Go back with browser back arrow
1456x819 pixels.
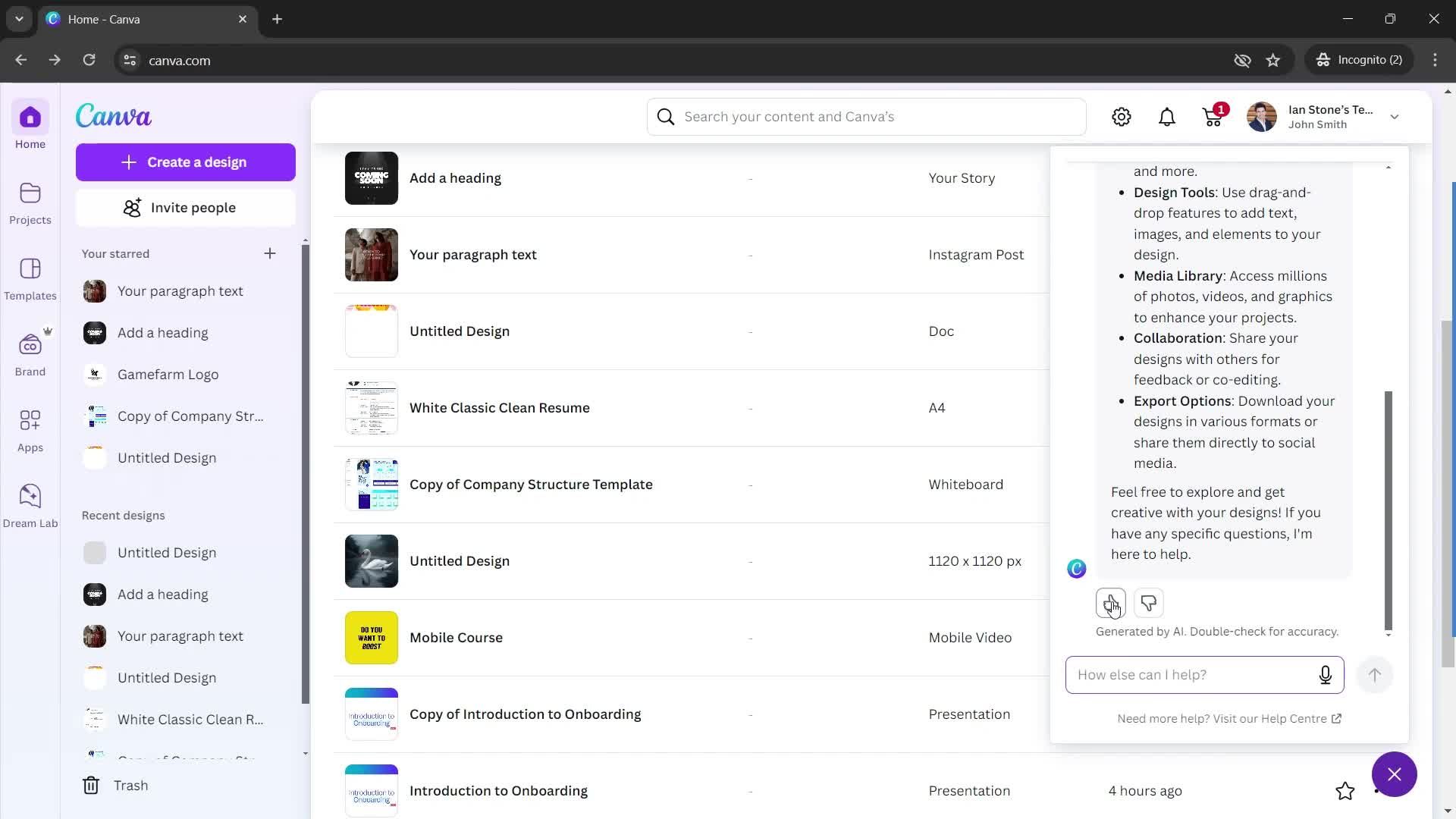click(21, 60)
